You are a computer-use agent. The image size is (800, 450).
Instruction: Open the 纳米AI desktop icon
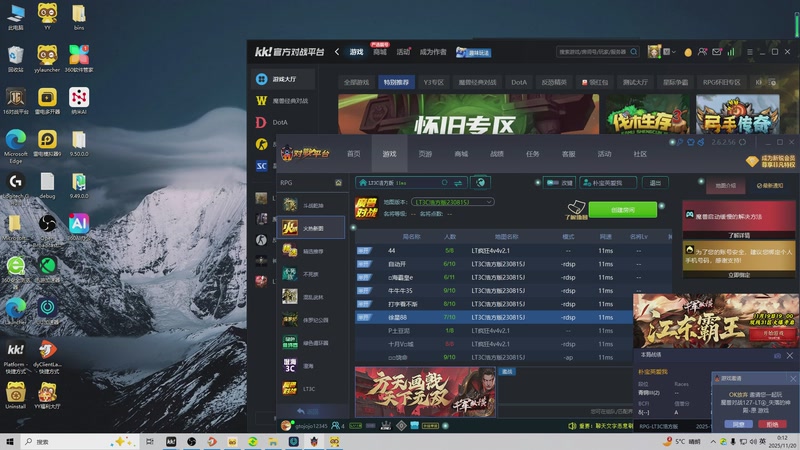pos(79,101)
